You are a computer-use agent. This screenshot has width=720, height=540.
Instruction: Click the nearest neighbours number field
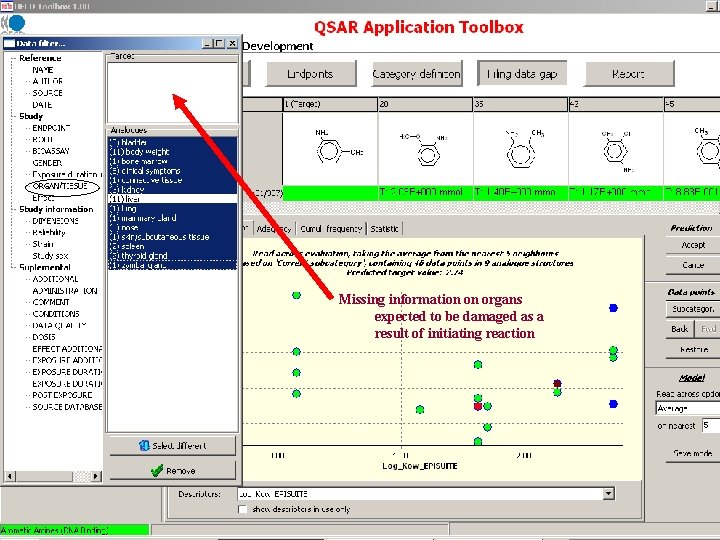711,426
